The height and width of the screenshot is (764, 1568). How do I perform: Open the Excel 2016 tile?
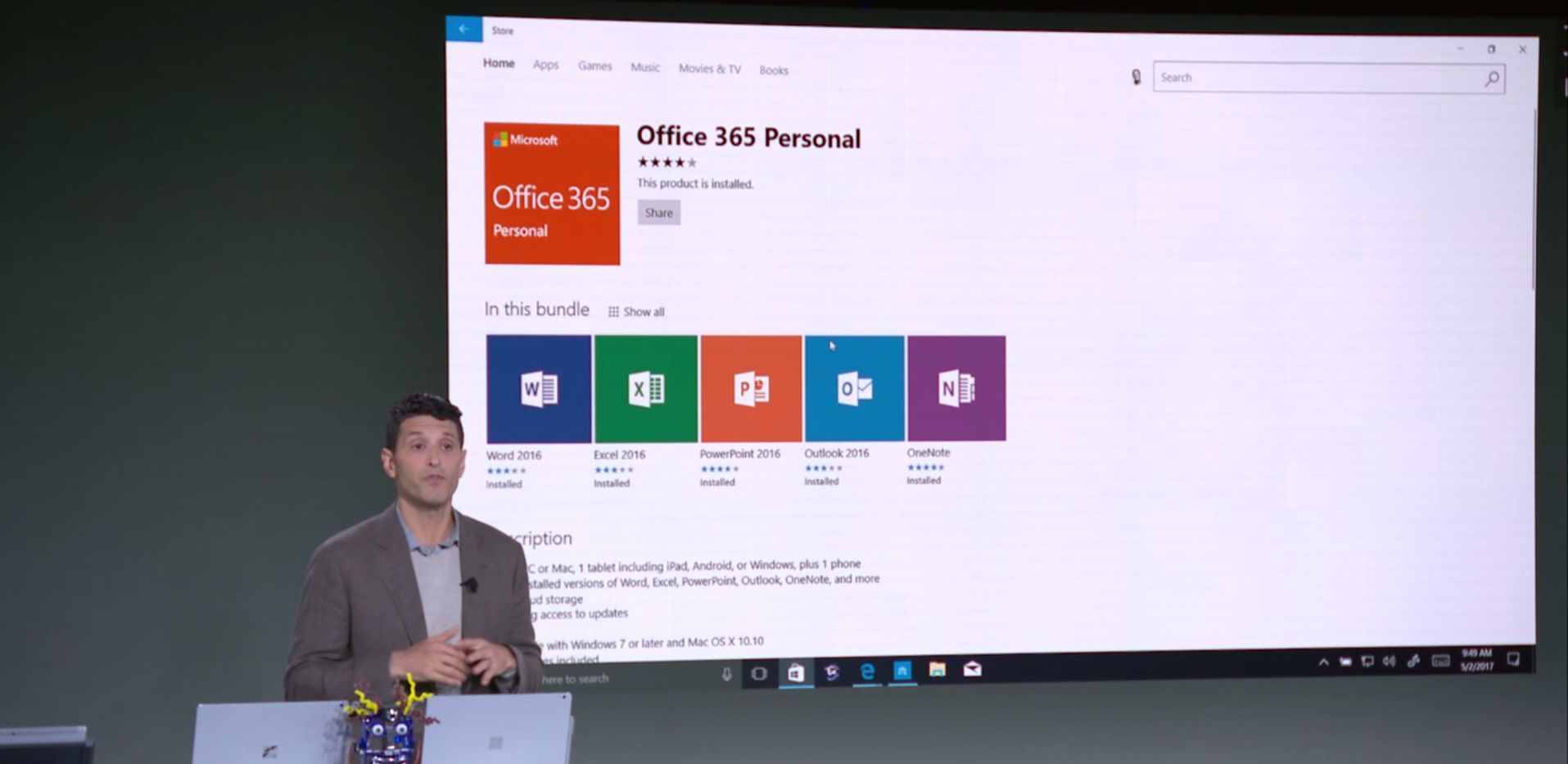click(x=646, y=389)
